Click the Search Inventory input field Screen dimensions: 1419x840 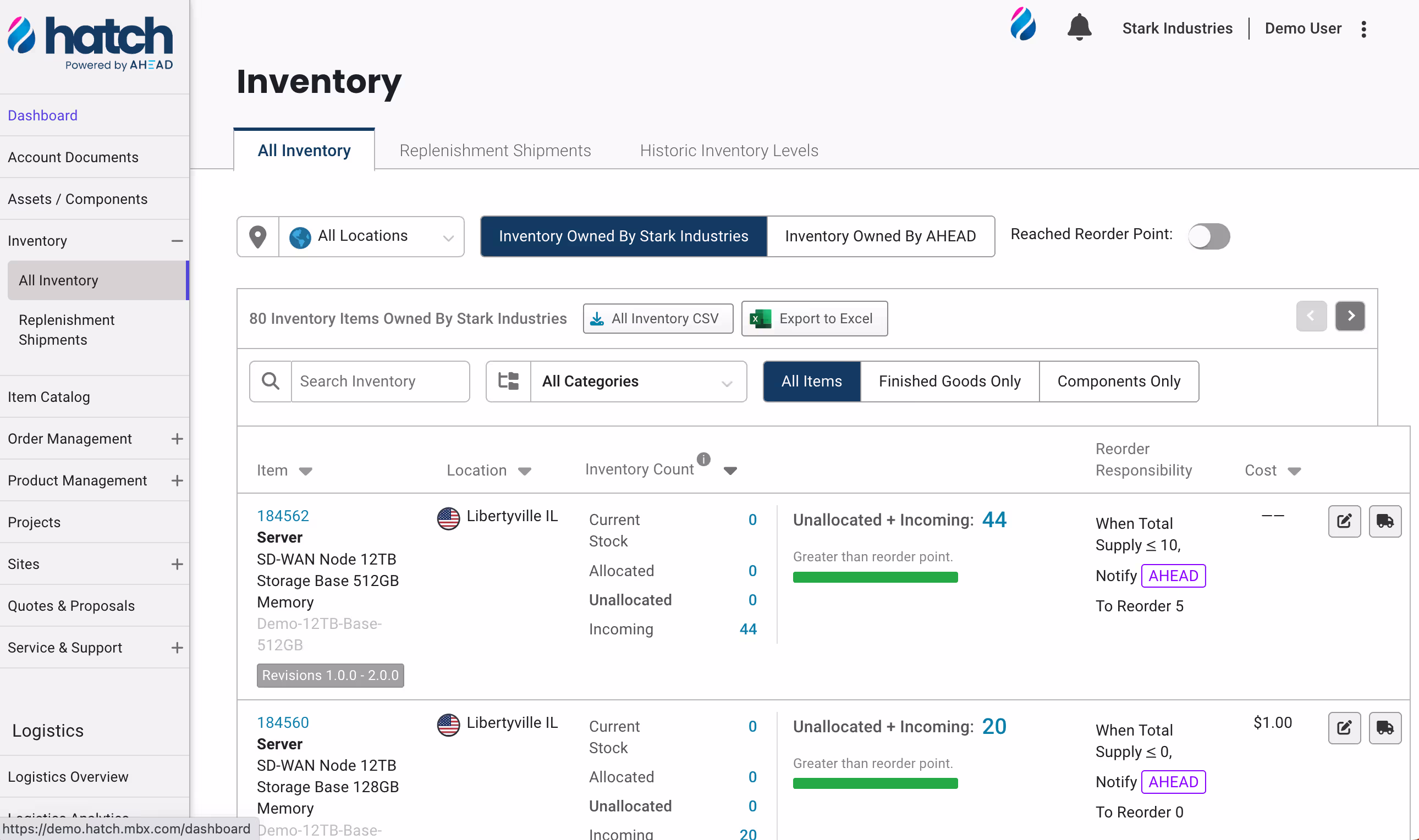coord(380,382)
